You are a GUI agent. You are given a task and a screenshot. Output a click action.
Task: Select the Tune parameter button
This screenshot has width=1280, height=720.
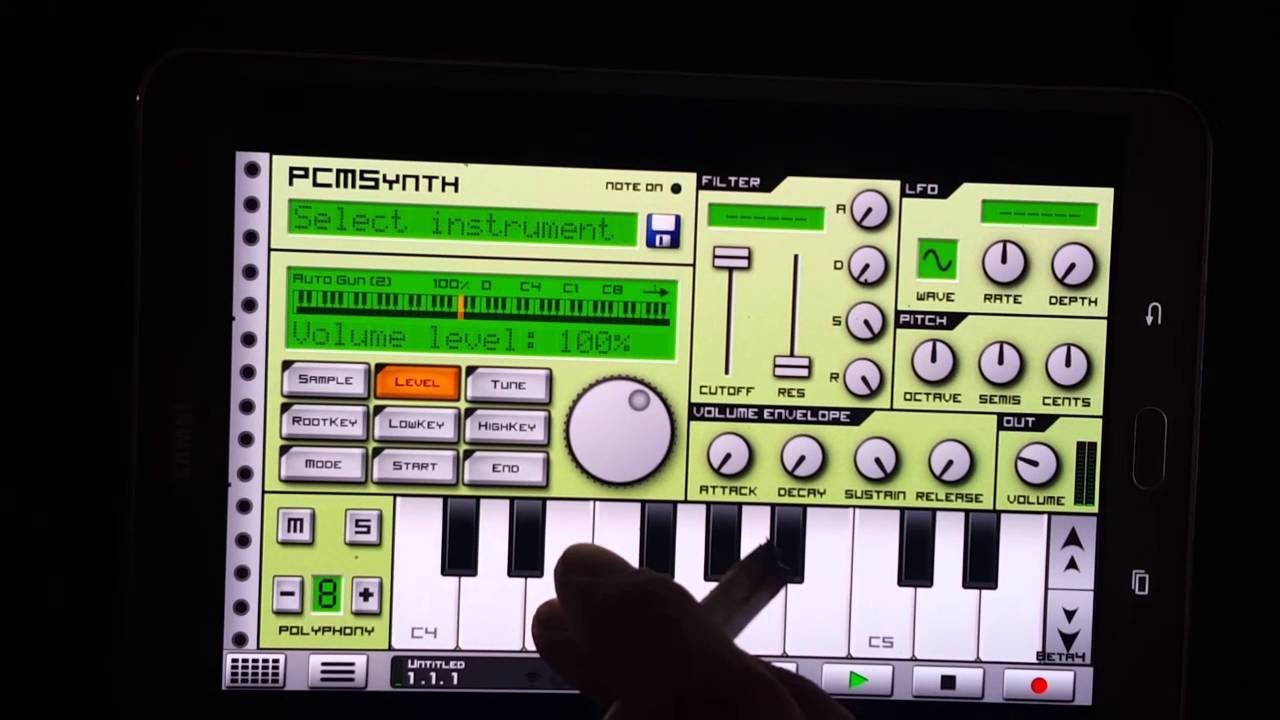click(508, 385)
